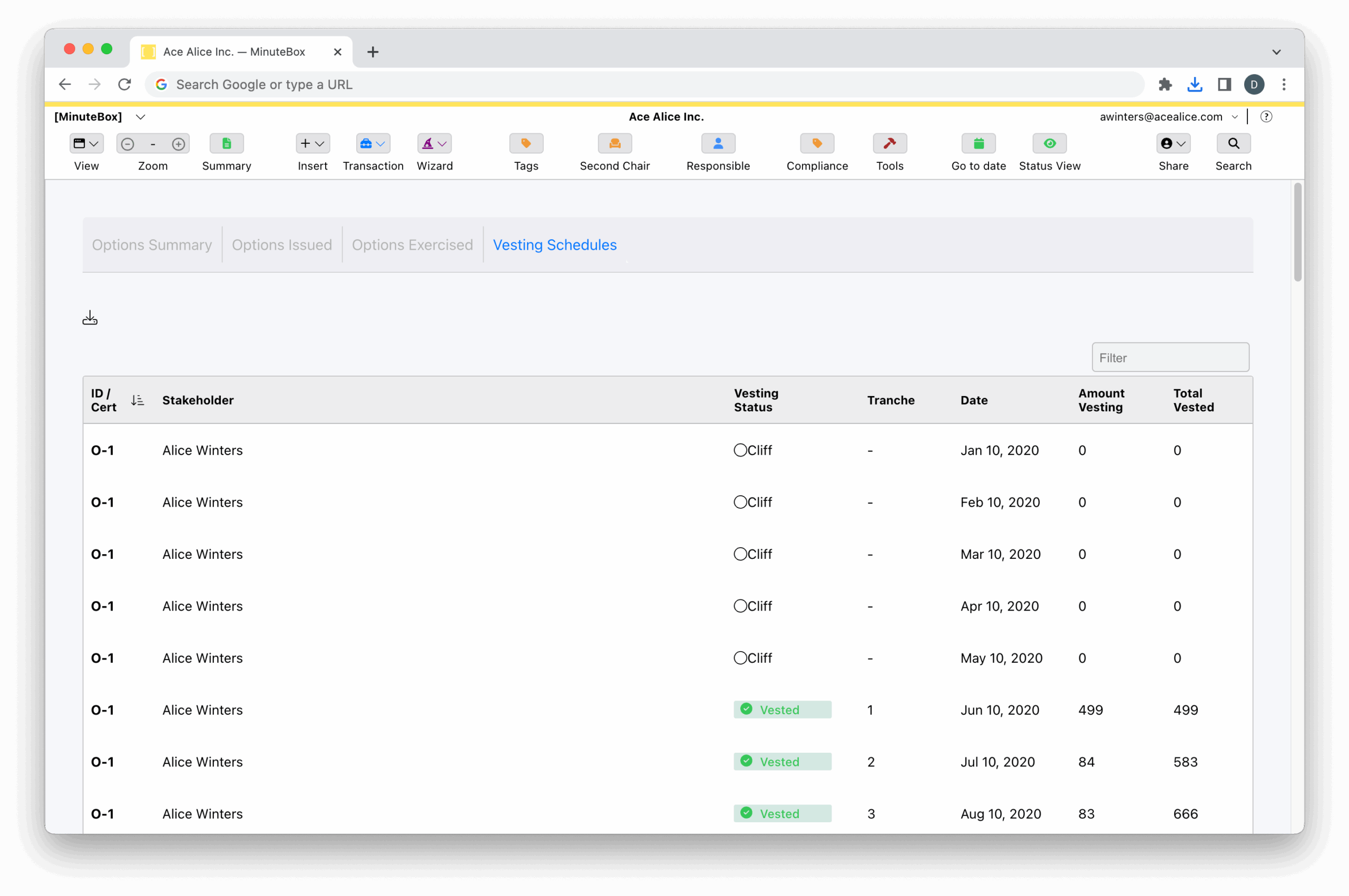The height and width of the screenshot is (896, 1349).
Task: Click the Responsible person icon
Action: (x=718, y=143)
